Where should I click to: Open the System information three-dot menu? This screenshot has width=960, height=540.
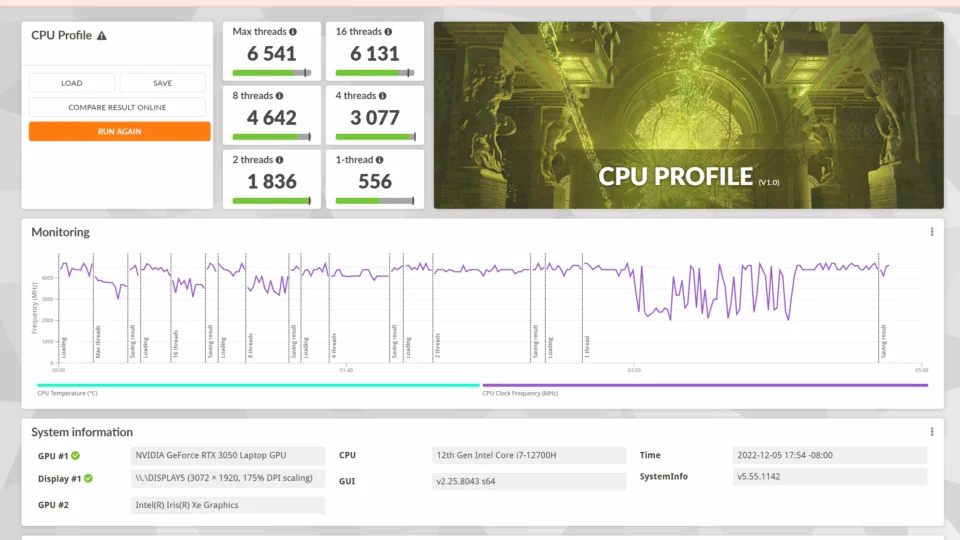[932, 432]
